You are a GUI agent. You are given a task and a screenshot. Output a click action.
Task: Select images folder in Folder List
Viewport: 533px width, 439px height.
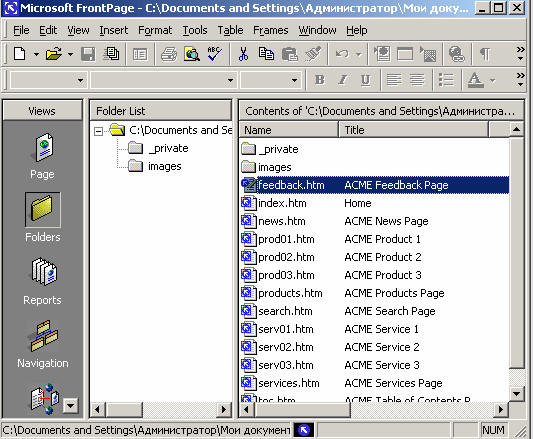(x=155, y=166)
